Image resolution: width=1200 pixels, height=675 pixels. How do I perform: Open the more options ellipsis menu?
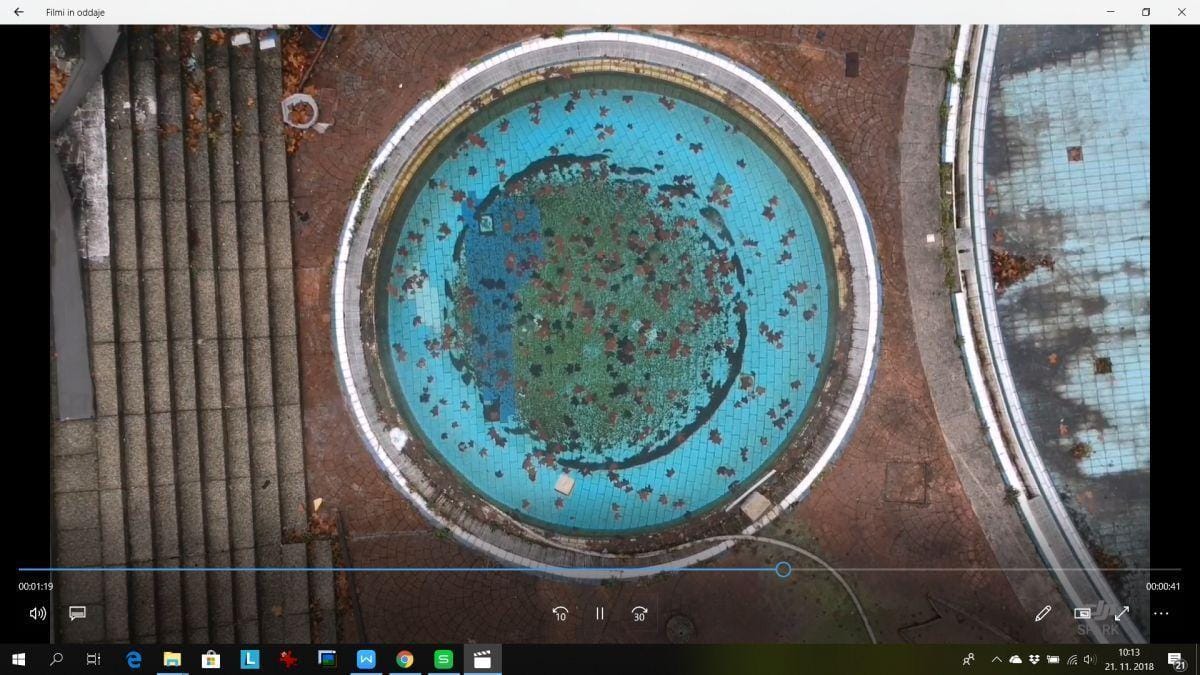coord(1160,613)
